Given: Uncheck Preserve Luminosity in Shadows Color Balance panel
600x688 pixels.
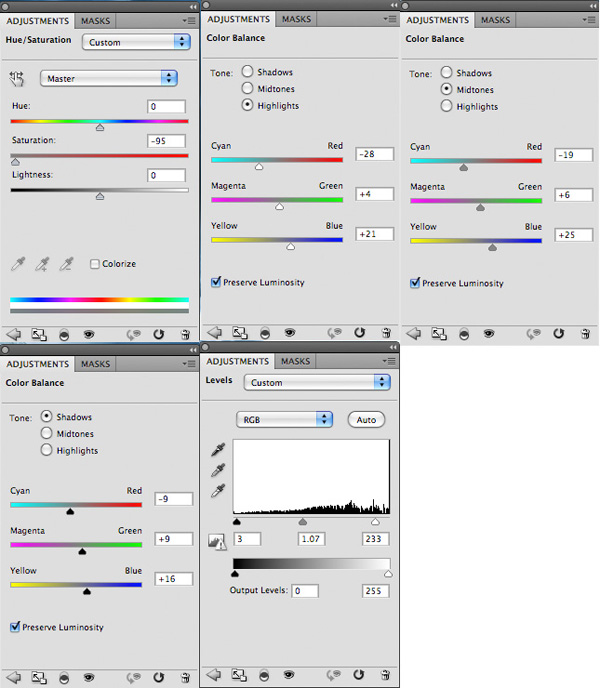Looking at the screenshot, I should (15, 627).
